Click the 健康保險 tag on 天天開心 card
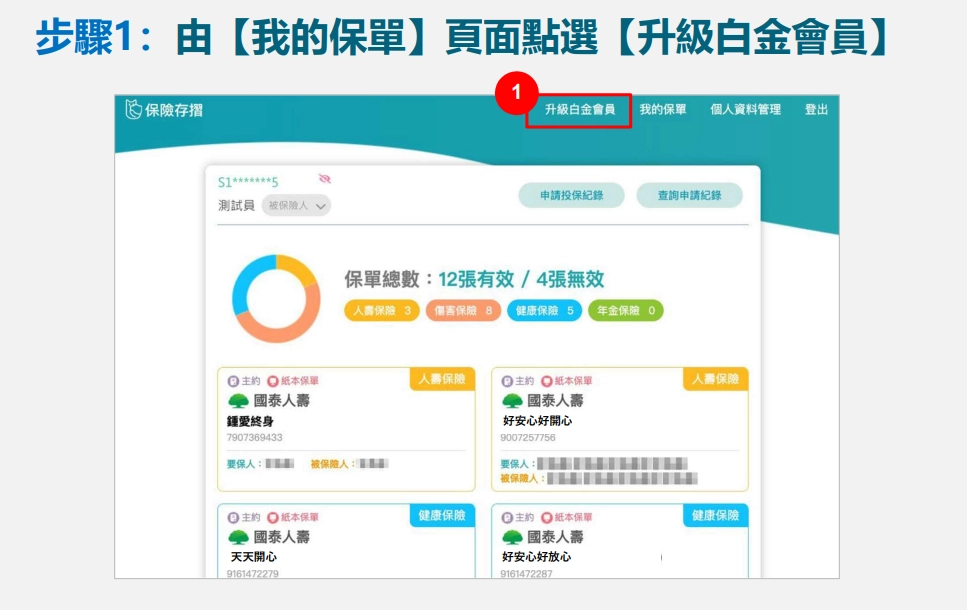This screenshot has width=967, height=610. tap(442, 515)
